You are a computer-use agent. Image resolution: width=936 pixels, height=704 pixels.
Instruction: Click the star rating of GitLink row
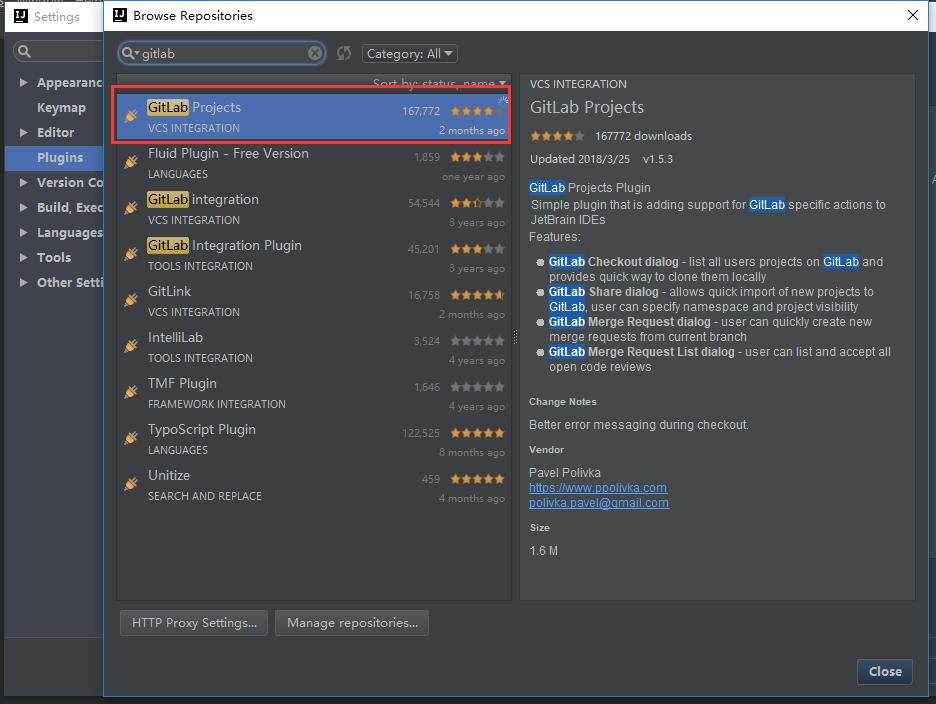pos(477,295)
